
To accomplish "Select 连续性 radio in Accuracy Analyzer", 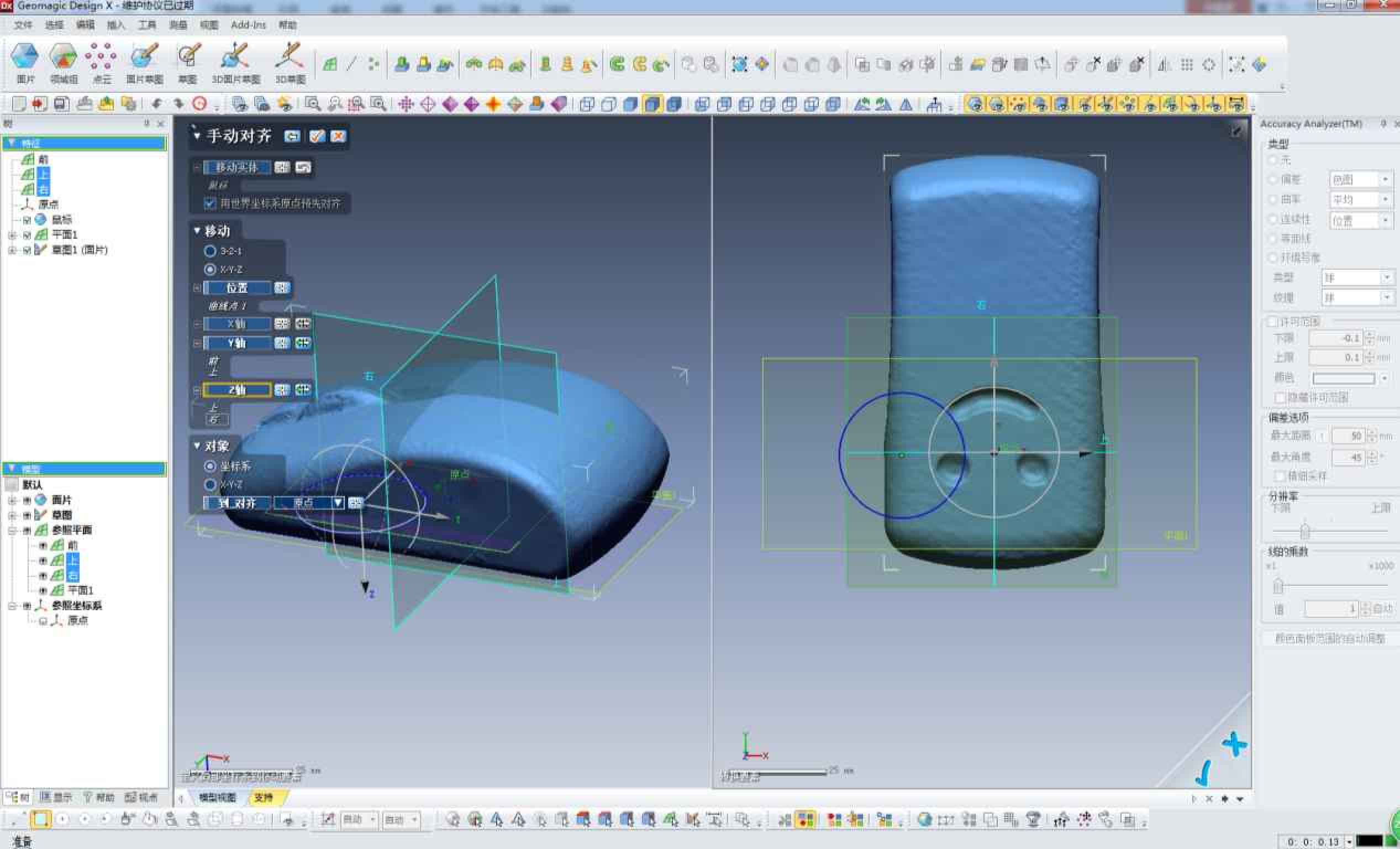I will (1273, 219).
